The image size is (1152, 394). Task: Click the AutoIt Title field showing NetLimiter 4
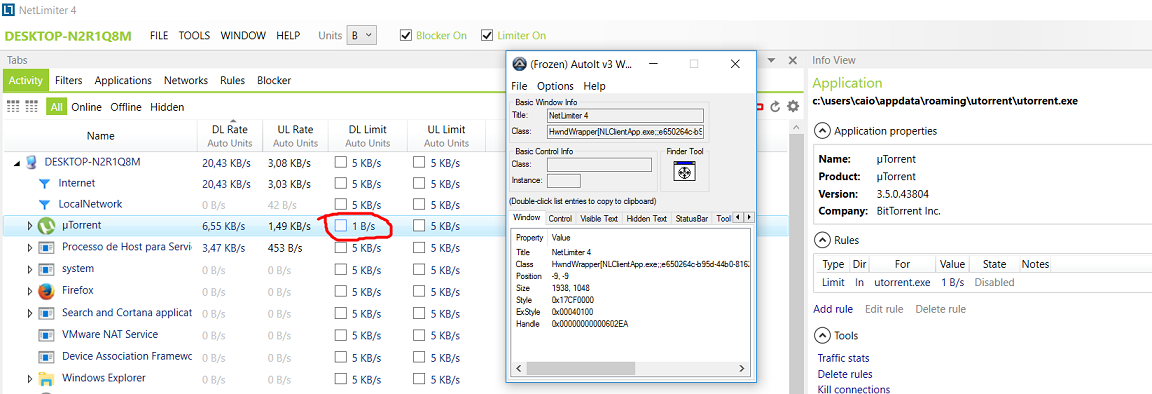[x=625, y=115]
